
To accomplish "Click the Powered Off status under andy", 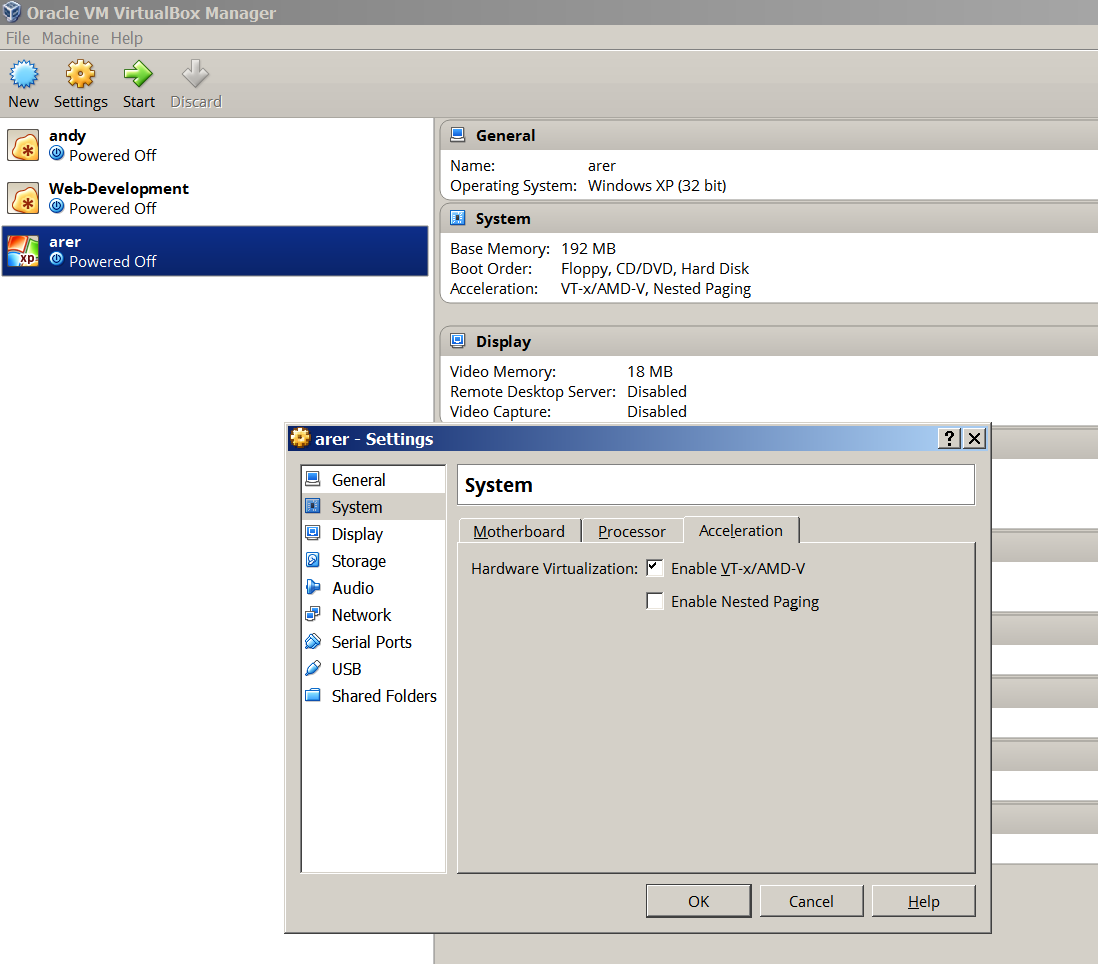I will 113,155.
